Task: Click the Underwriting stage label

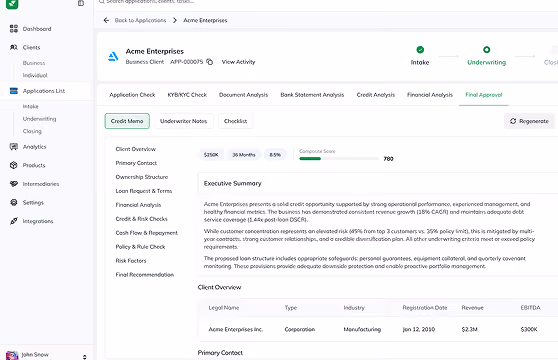Action: [486, 62]
